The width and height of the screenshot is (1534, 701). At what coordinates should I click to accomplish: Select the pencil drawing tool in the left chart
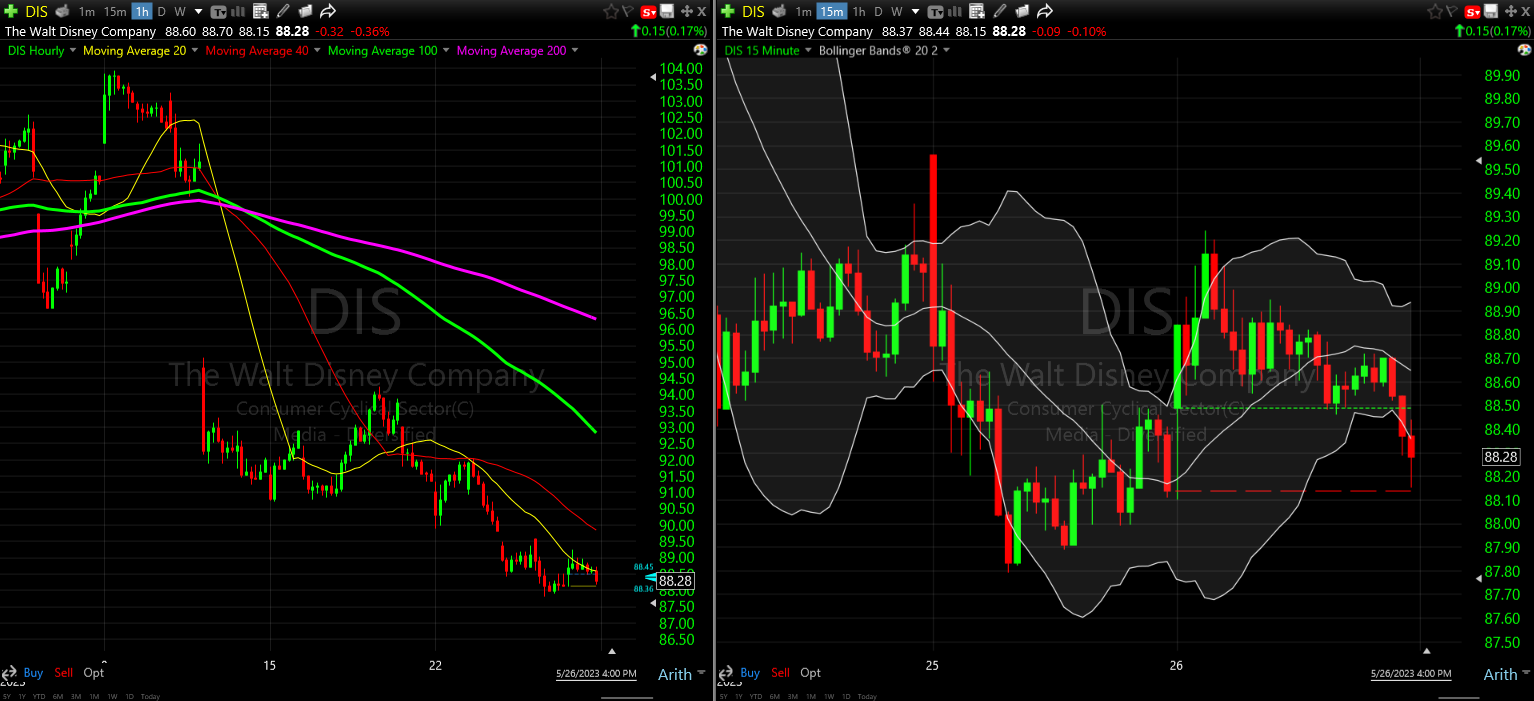tap(283, 12)
